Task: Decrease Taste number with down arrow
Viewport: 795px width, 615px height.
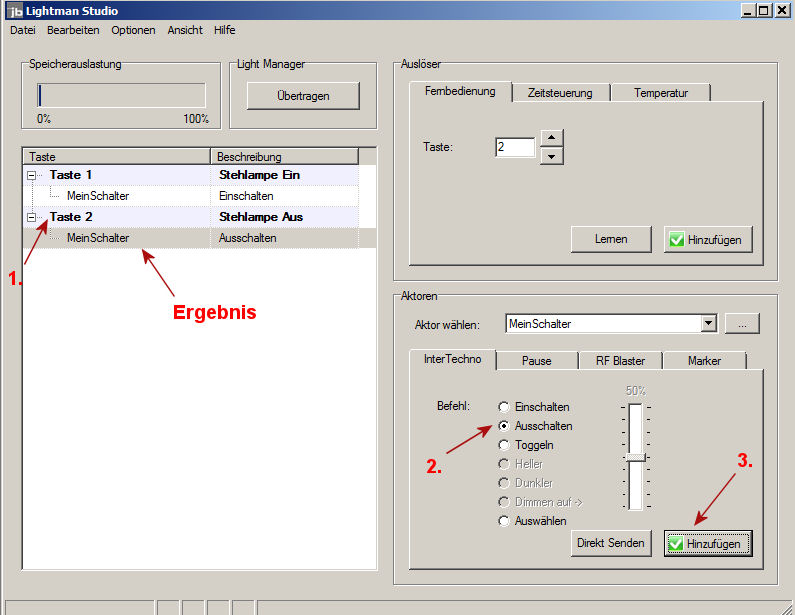Action: tap(552, 156)
